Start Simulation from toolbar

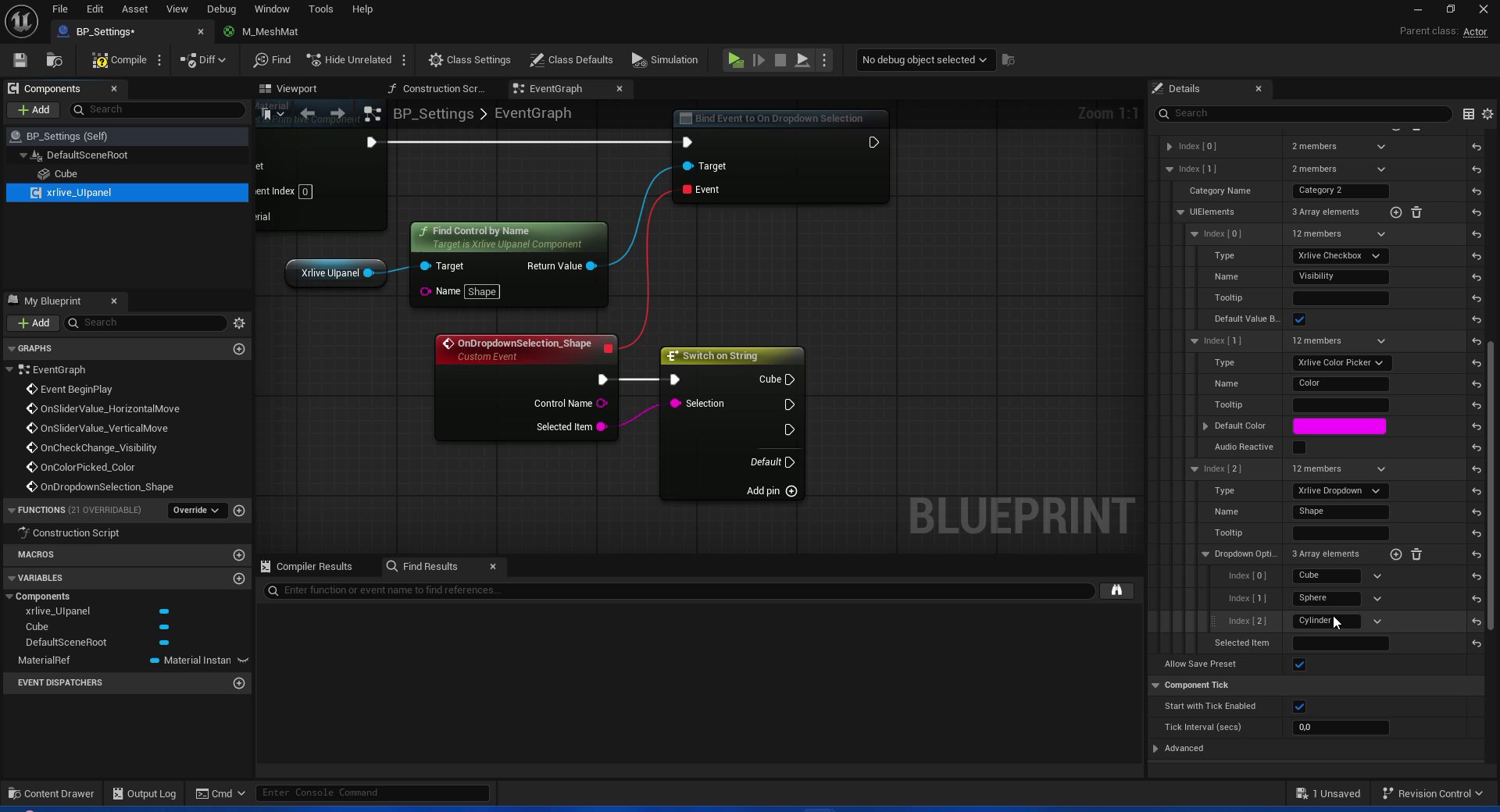coord(665,60)
